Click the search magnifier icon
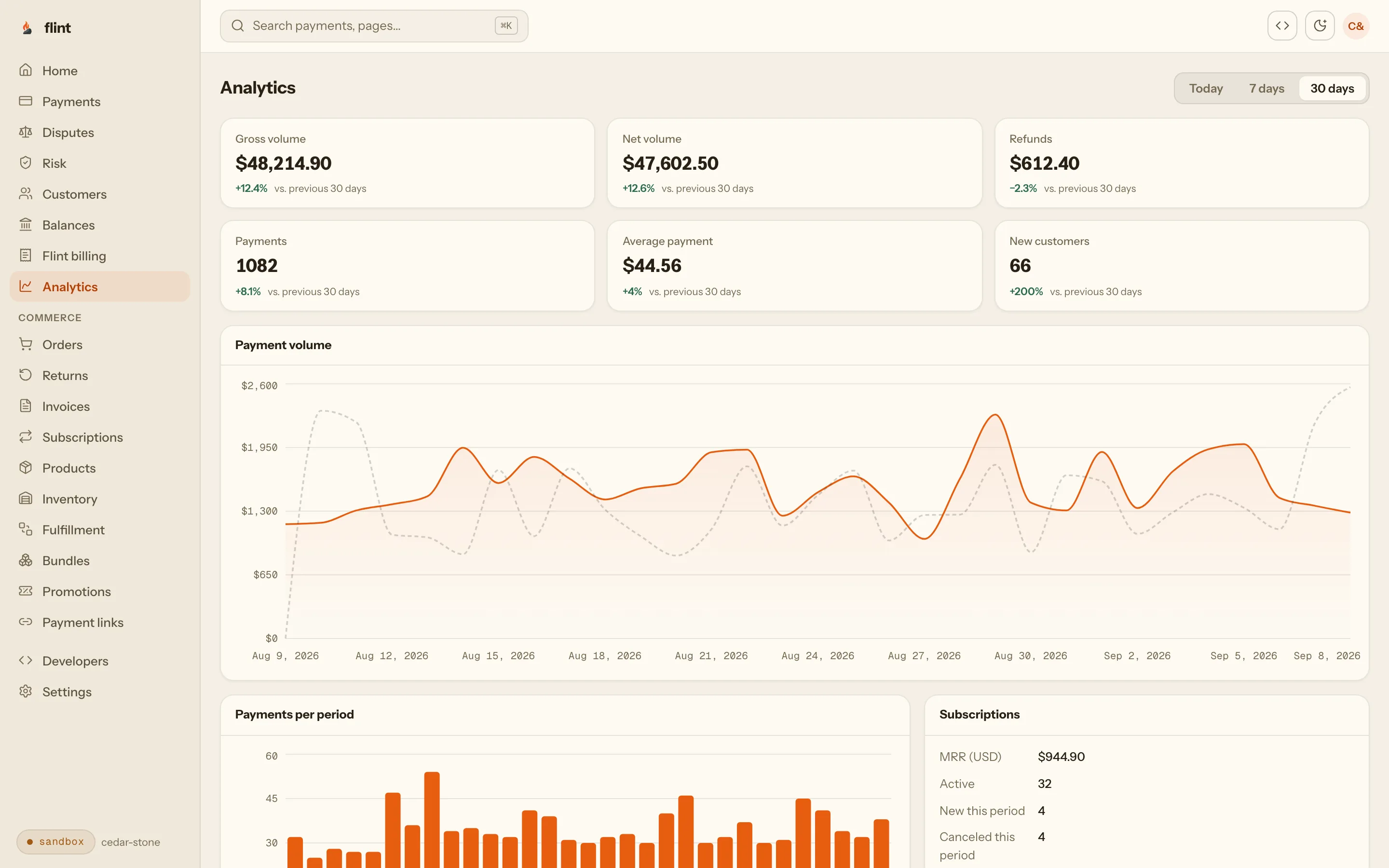 238,26
